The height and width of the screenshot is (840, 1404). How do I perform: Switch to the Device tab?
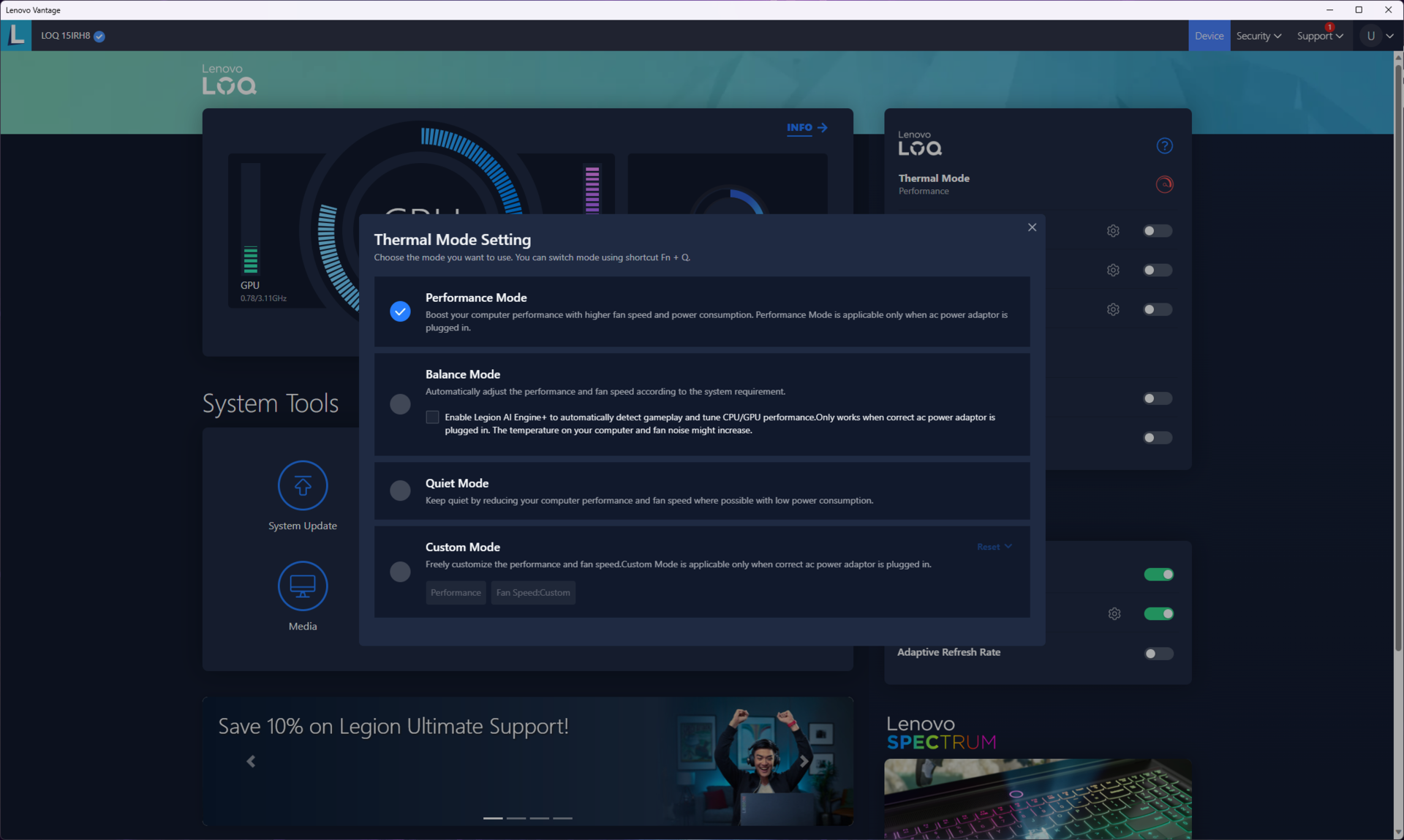(1209, 35)
